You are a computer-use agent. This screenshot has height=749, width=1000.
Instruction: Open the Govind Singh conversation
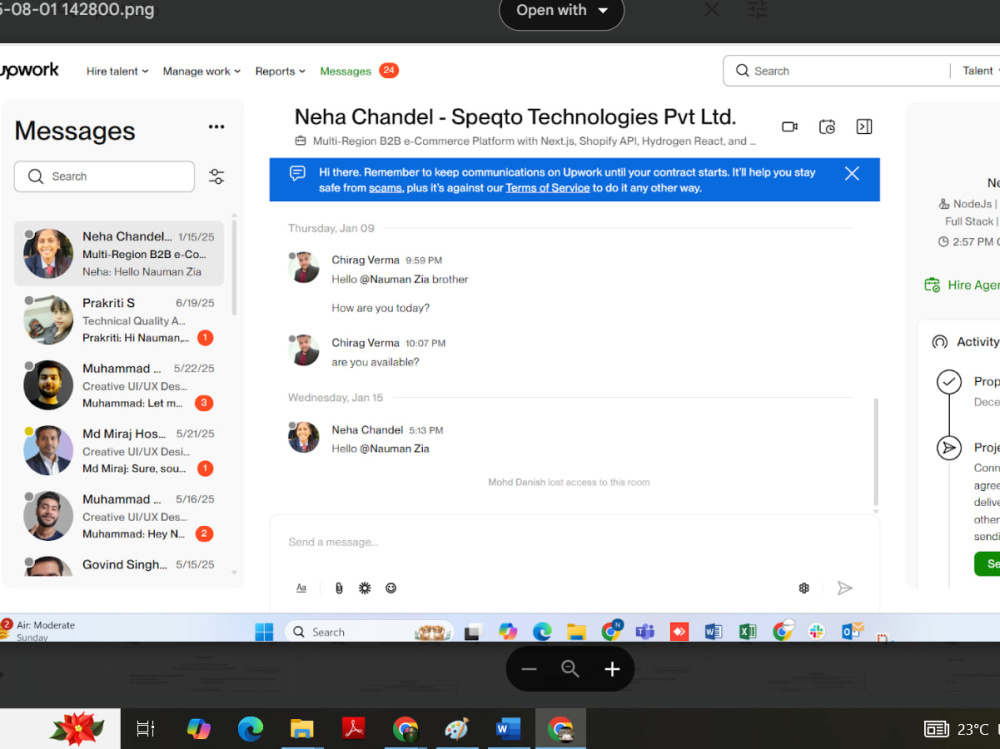coord(119,565)
